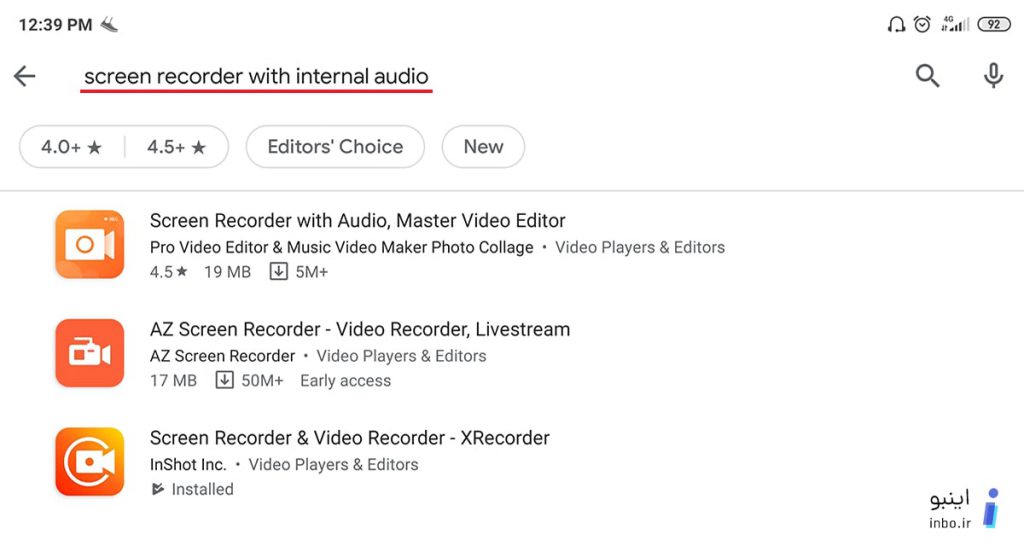
Task: Tap download icon beside 50M+
Action: tap(224, 379)
